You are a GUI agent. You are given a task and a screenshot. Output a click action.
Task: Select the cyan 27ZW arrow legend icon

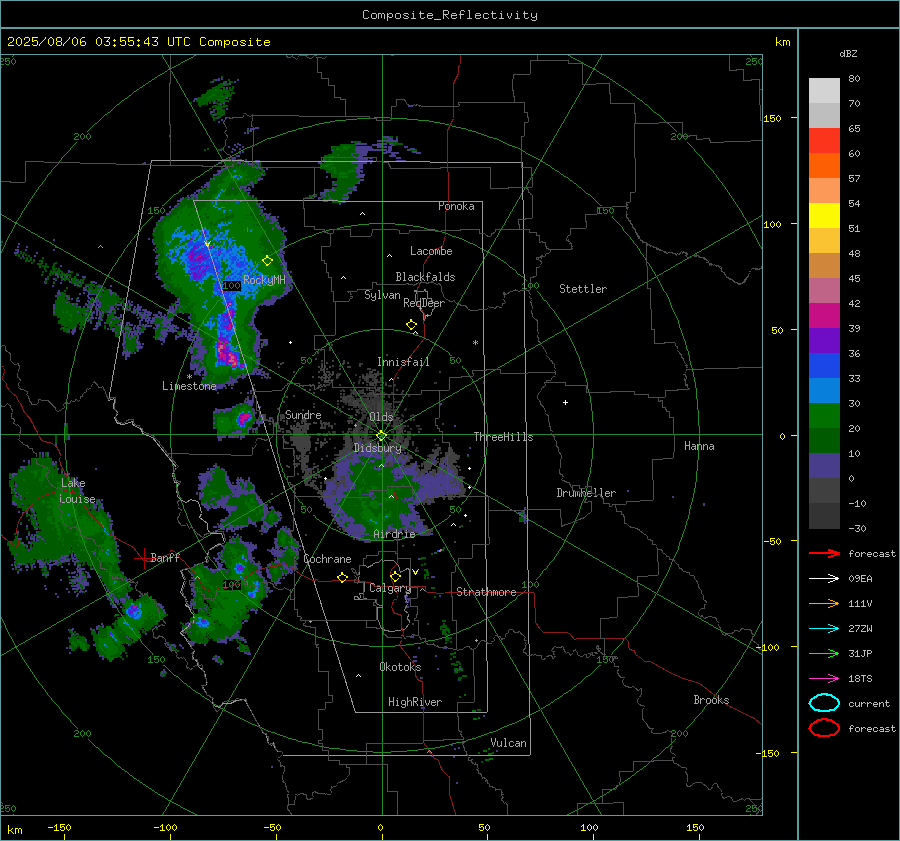coord(824,629)
